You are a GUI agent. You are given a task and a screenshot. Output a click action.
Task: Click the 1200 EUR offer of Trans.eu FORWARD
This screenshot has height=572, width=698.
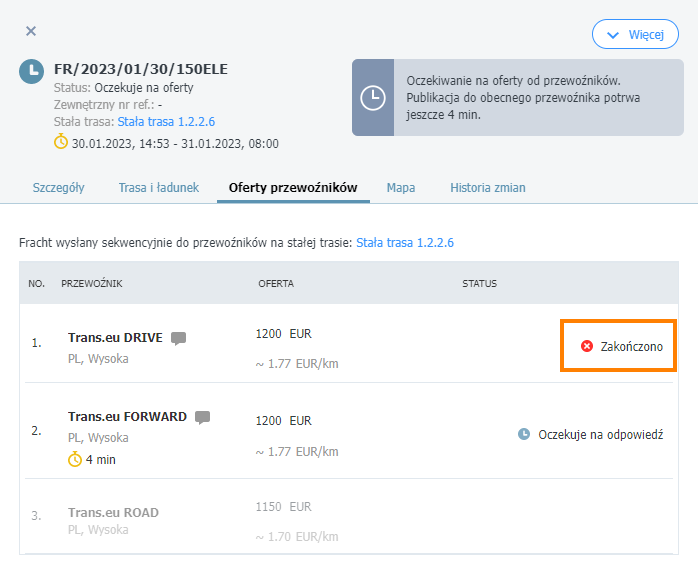point(284,420)
